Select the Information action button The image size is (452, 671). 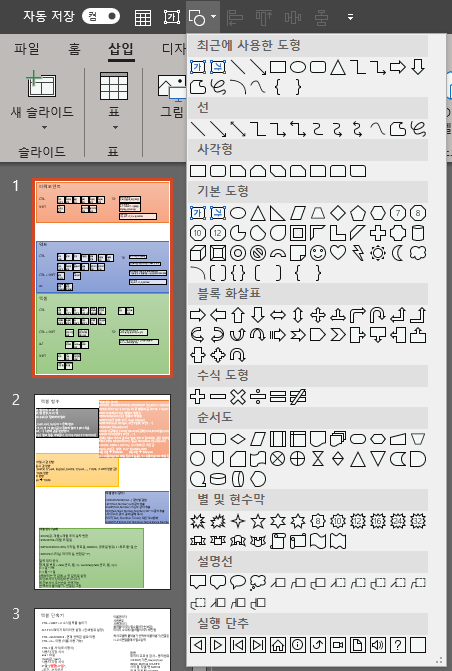[298, 644]
